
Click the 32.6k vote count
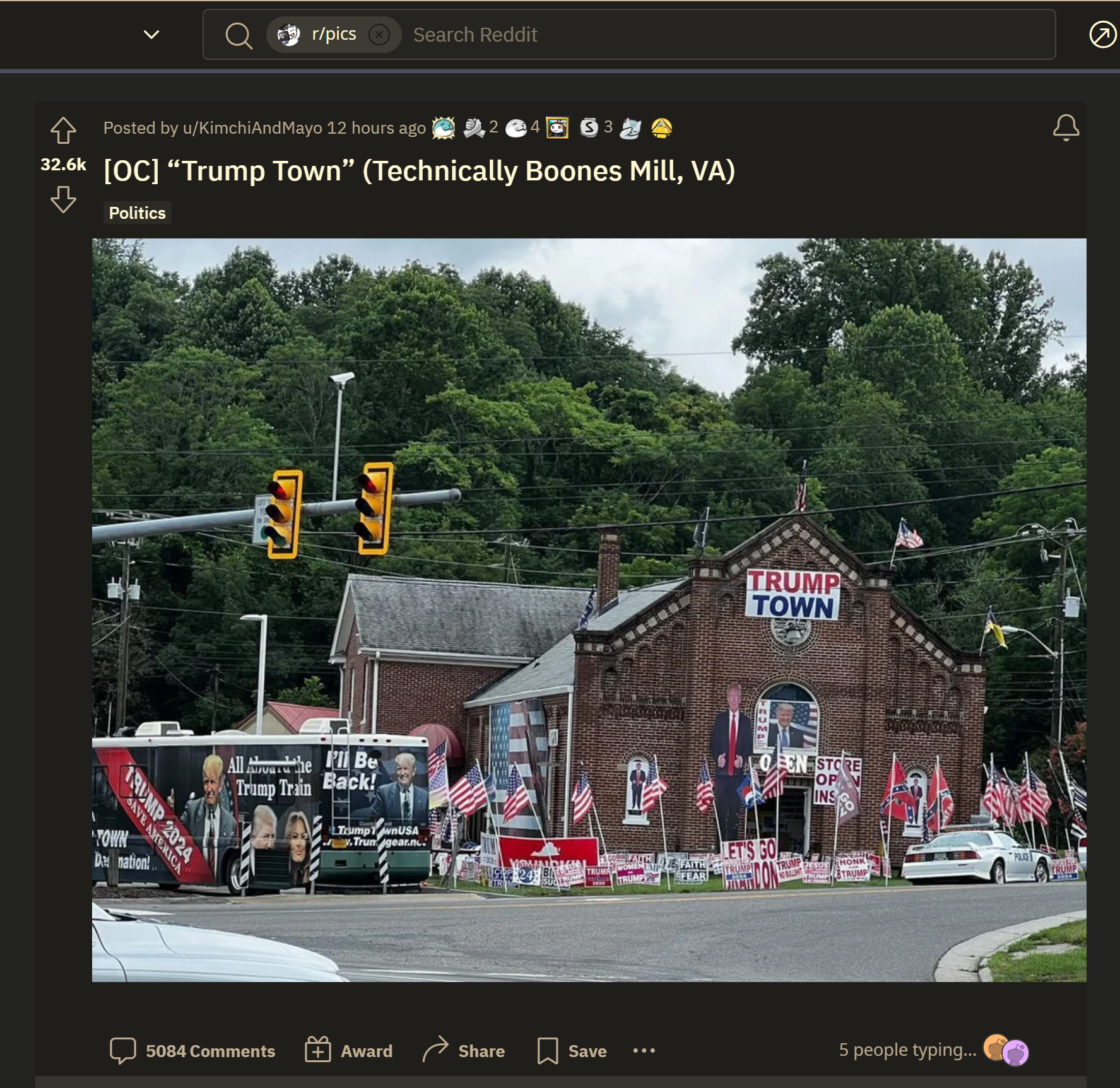pyautogui.click(x=63, y=165)
